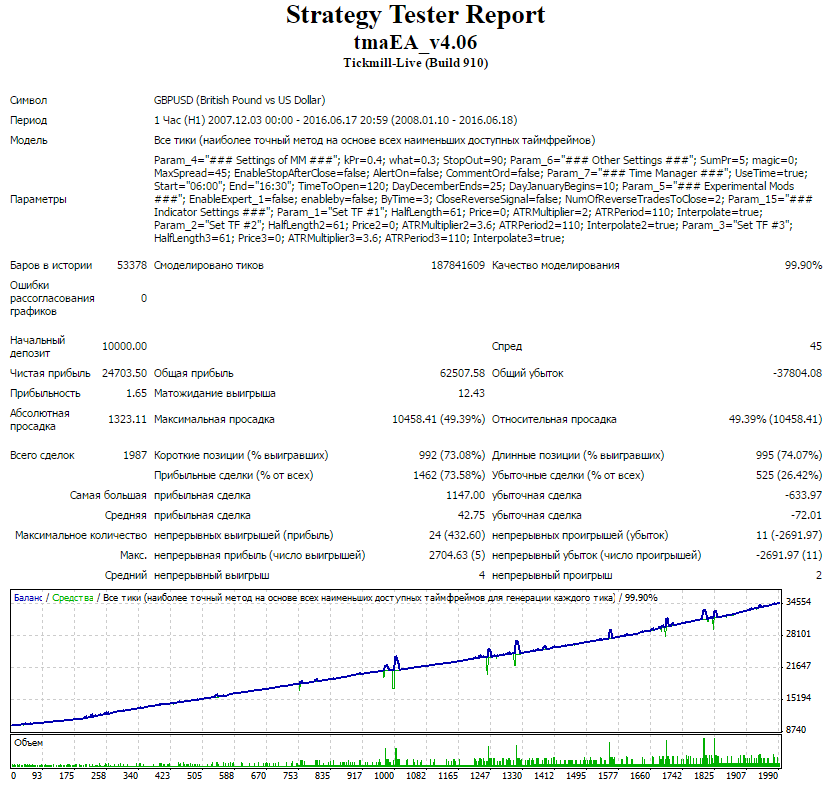Click the tmaEA_v4.06 expert name heading
Viewport: 833px width, 786px height.
coord(415,42)
